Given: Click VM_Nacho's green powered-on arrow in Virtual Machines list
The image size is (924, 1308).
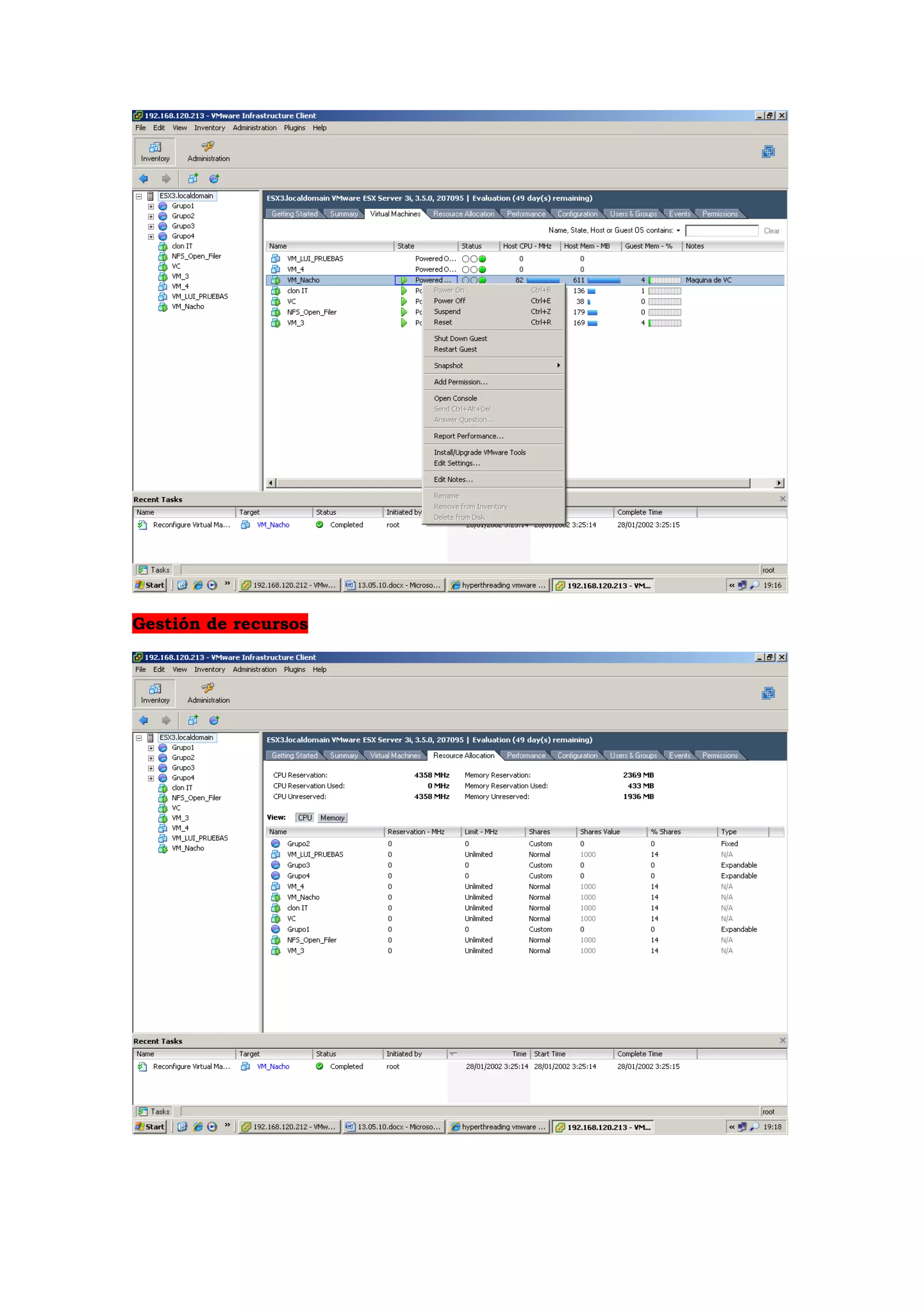Looking at the screenshot, I should [x=404, y=280].
